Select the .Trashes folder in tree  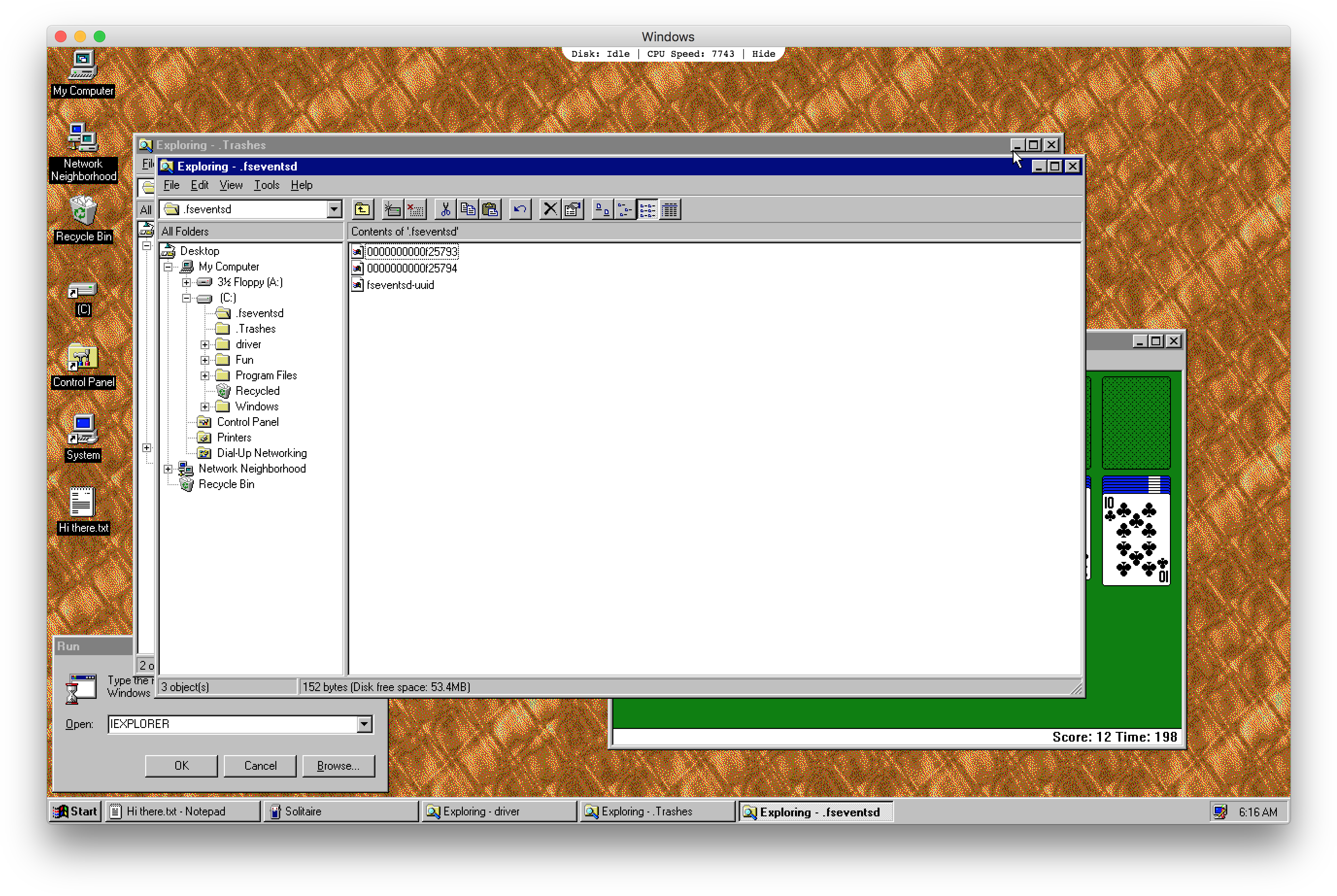pos(255,329)
